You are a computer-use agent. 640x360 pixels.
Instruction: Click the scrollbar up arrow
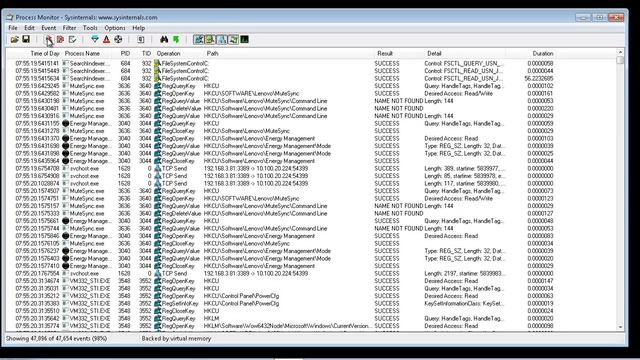(620, 52)
